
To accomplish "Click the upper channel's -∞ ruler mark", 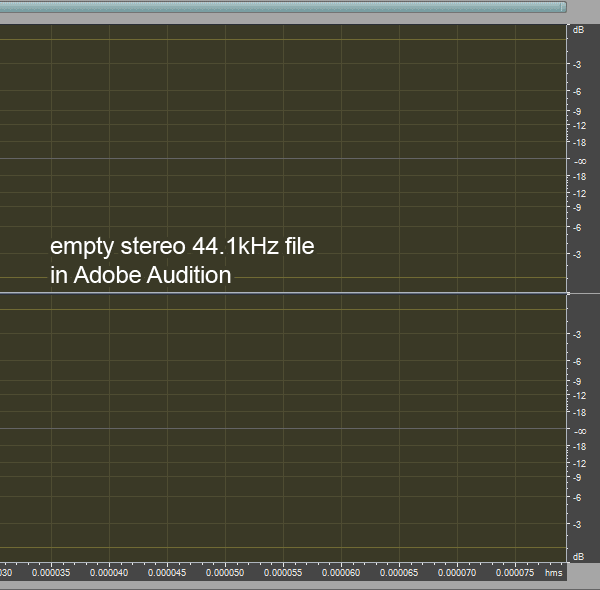I will coord(579,160).
